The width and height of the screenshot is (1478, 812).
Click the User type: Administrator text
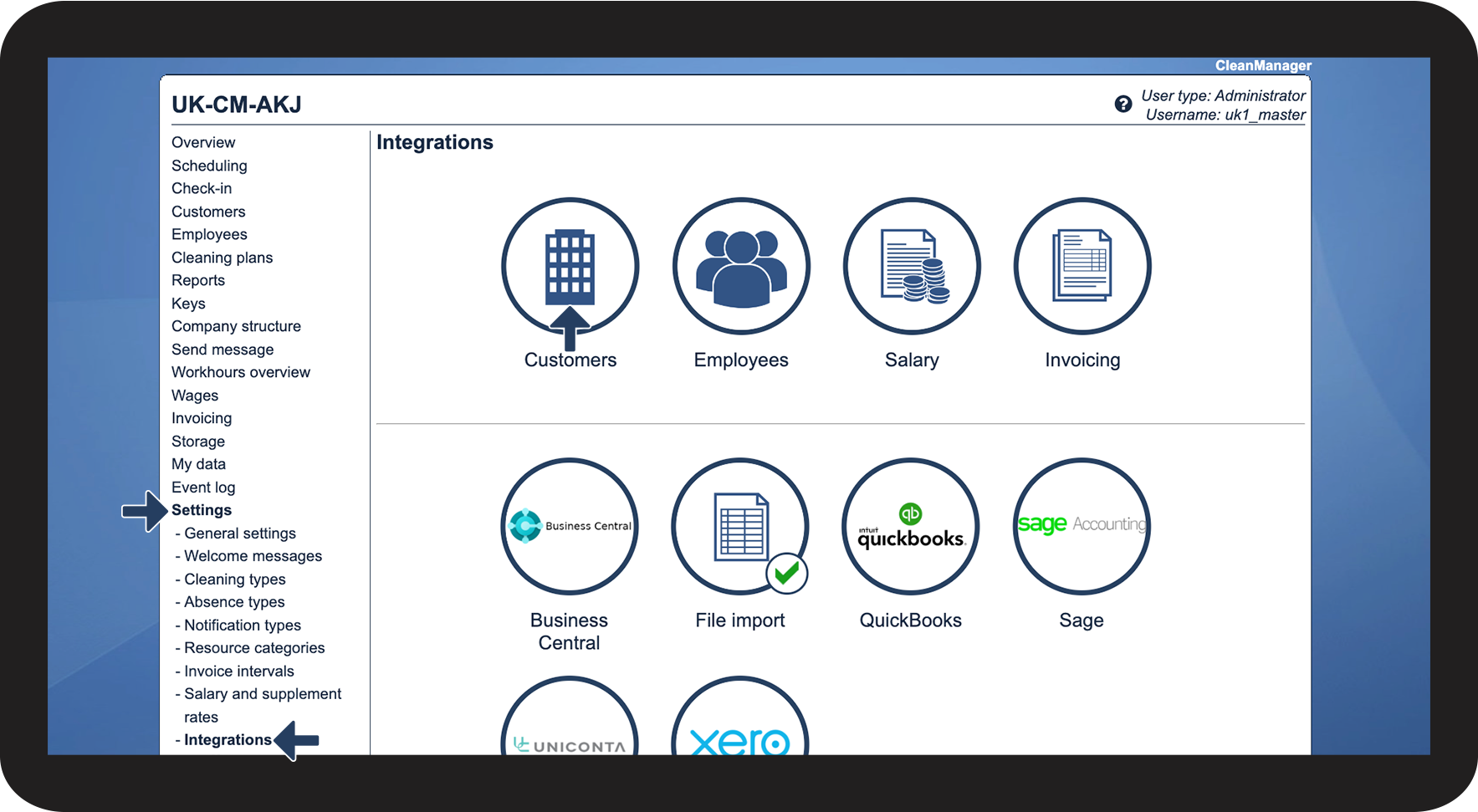[1223, 96]
